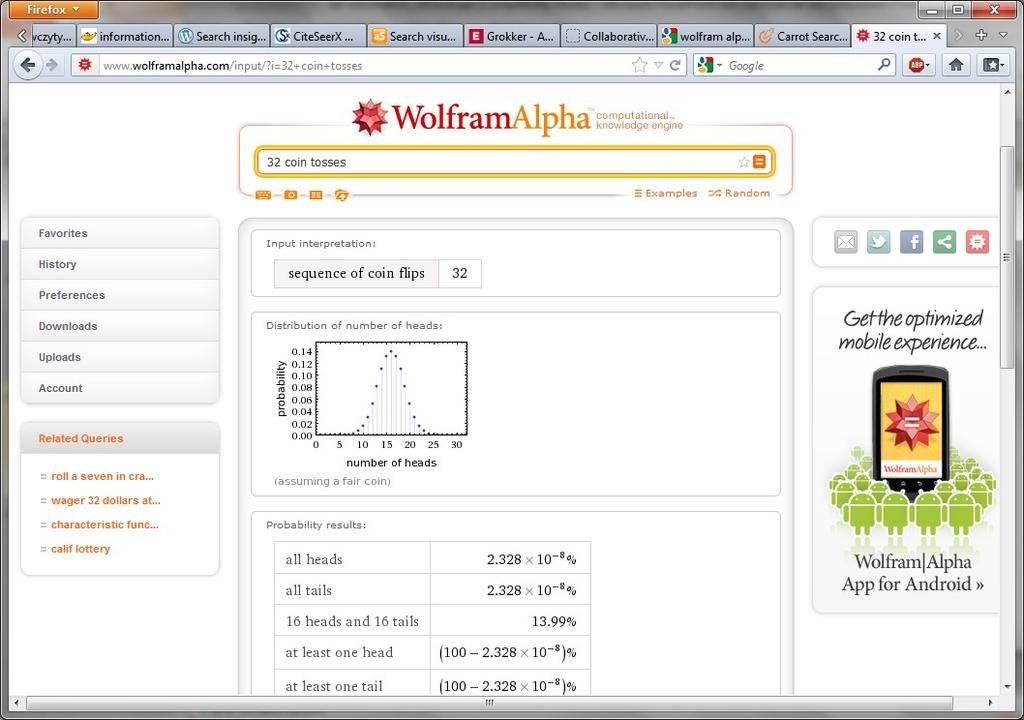Image resolution: width=1024 pixels, height=720 pixels.
Task: Open the Adblock Plus dropdown arrow
Action: click(x=927, y=65)
